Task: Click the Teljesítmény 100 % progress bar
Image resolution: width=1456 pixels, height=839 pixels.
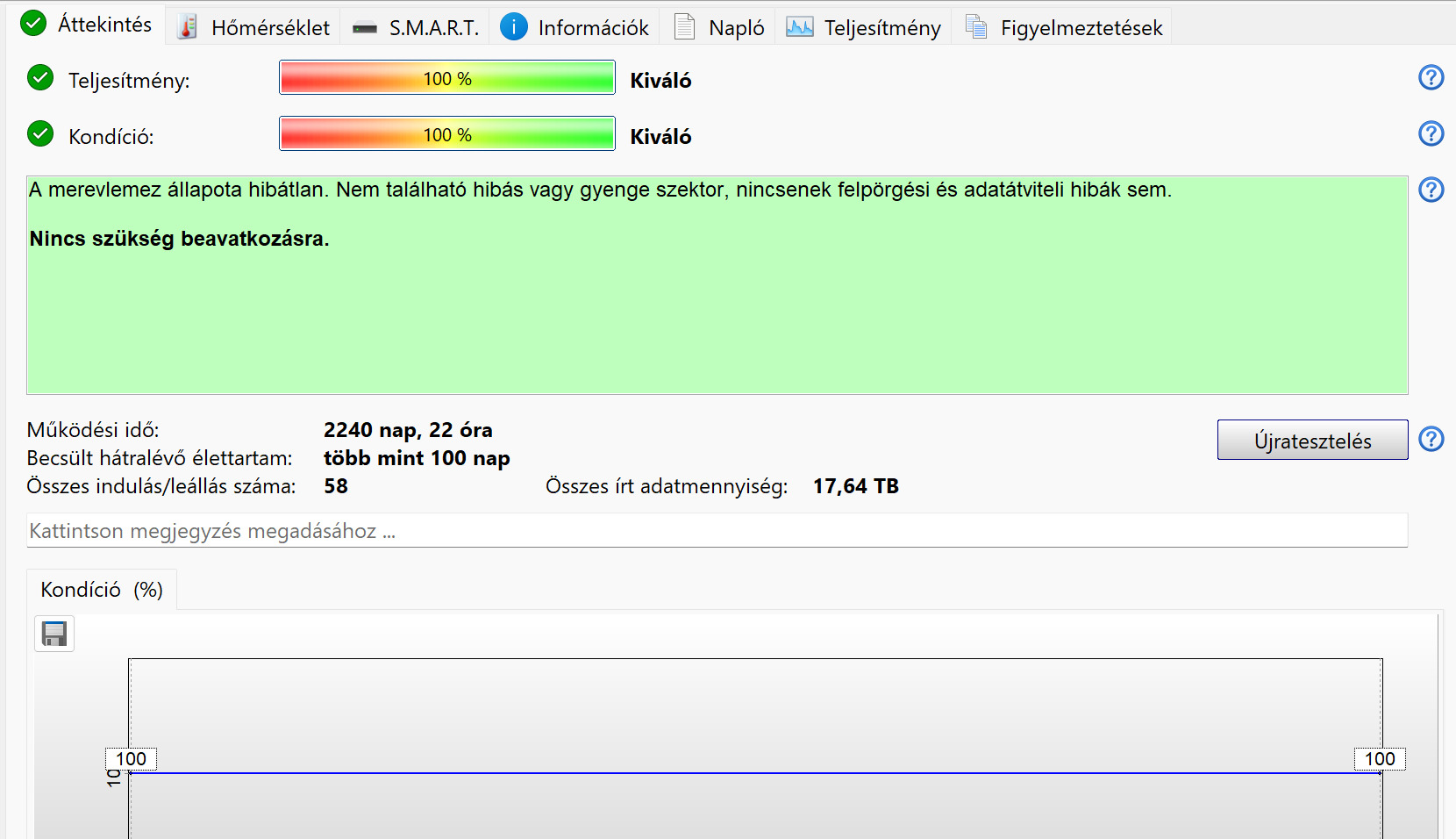Action: click(447, 77)
